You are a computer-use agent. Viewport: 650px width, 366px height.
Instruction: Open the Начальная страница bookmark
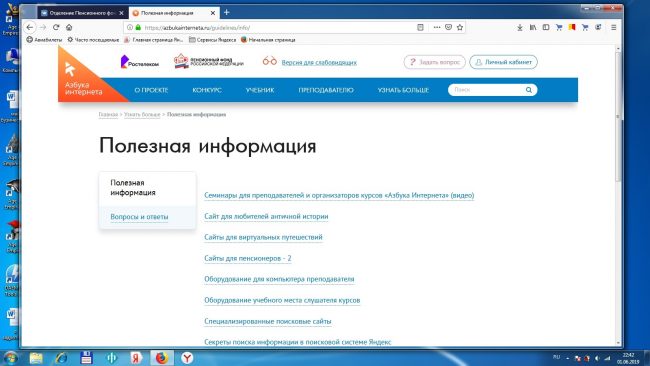[268, 40]
